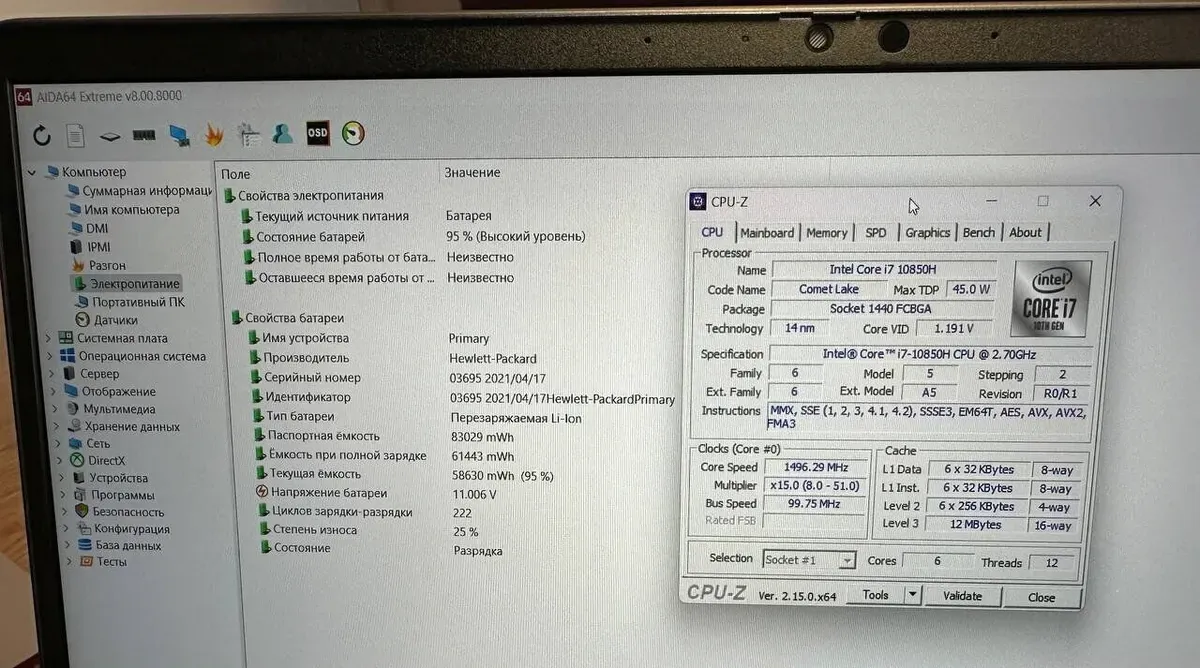Image resolution: width=1200 pixels, height=668 pixels.
Task: Expand the Операционная система node
Action: click(48, 357)
